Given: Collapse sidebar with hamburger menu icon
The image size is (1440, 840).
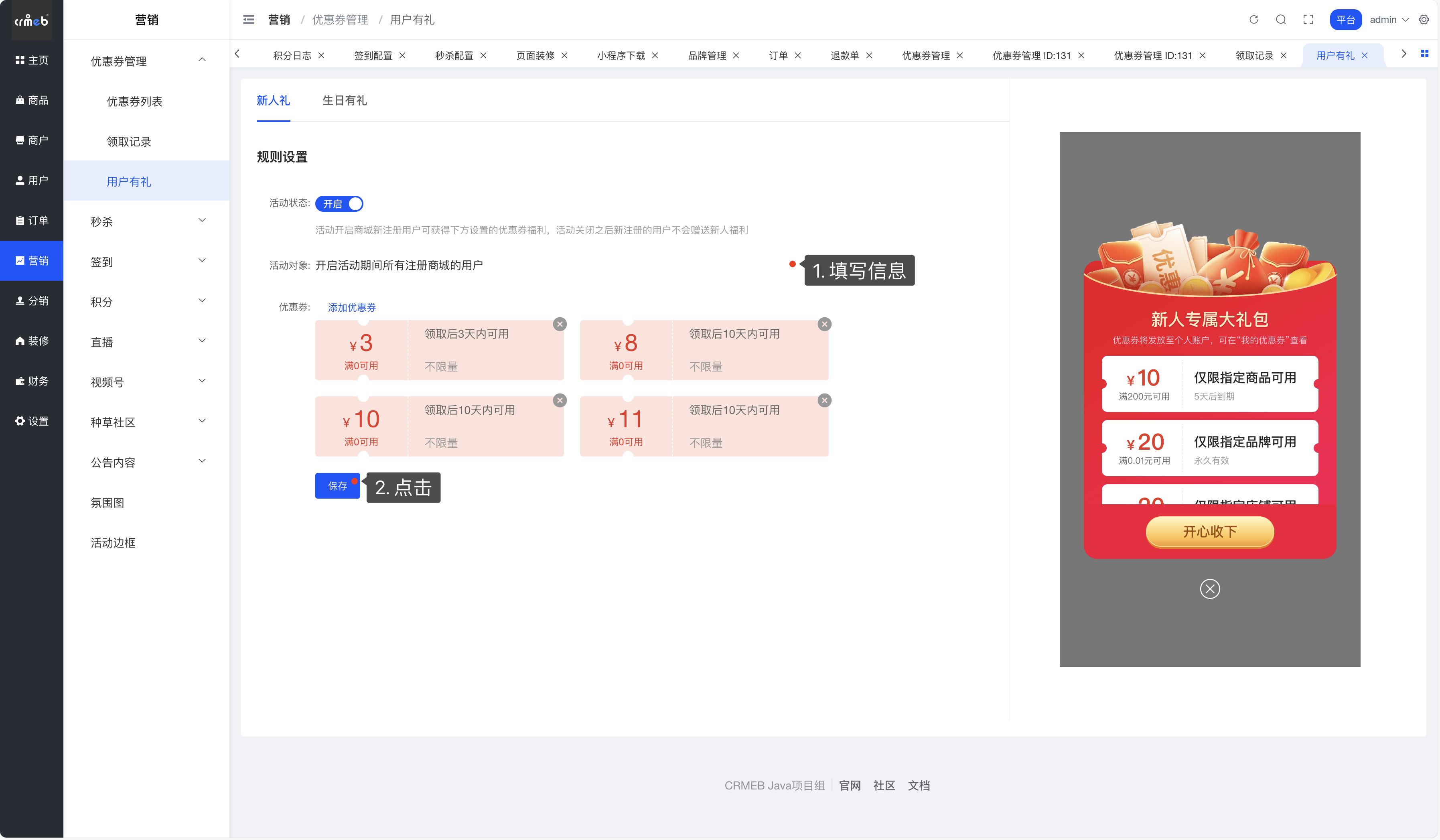Looking at the screenshot, I should [x=249, y=19].
